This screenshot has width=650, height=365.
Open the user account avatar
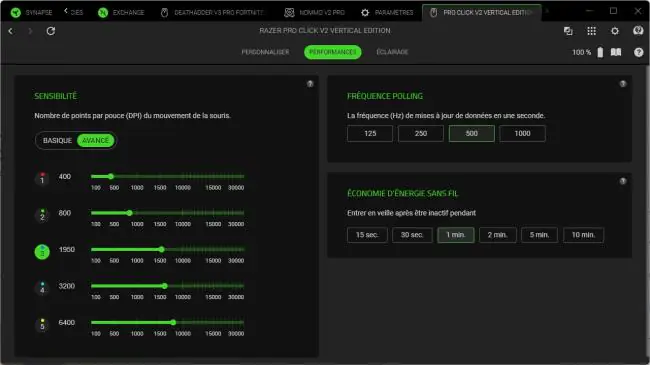(638, 31)
